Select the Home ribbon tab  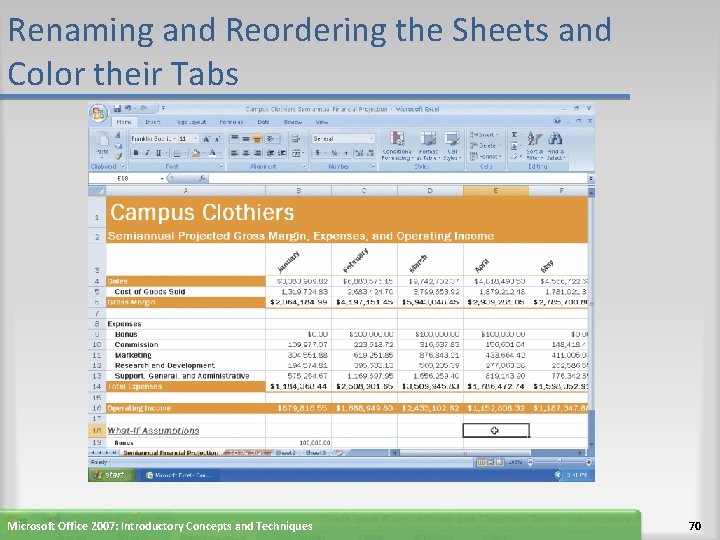pos(124,122)
